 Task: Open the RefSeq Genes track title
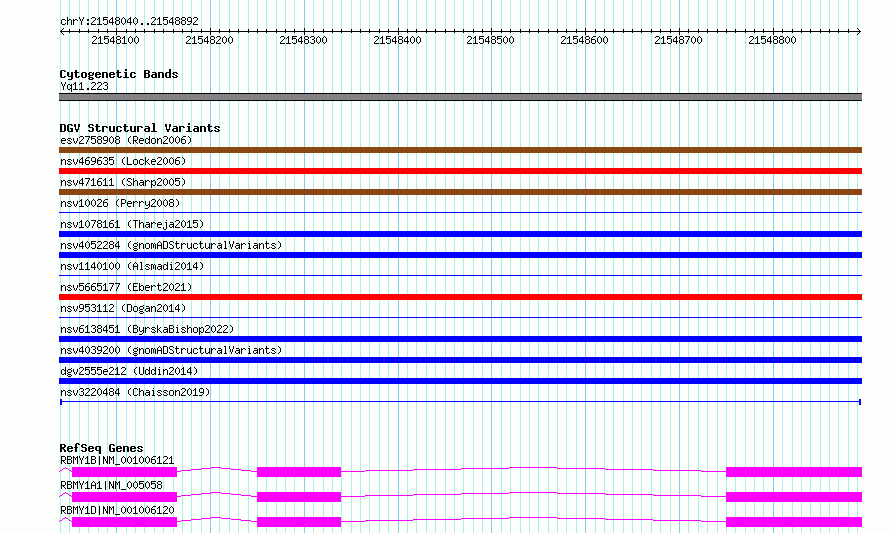coord(102,448)
